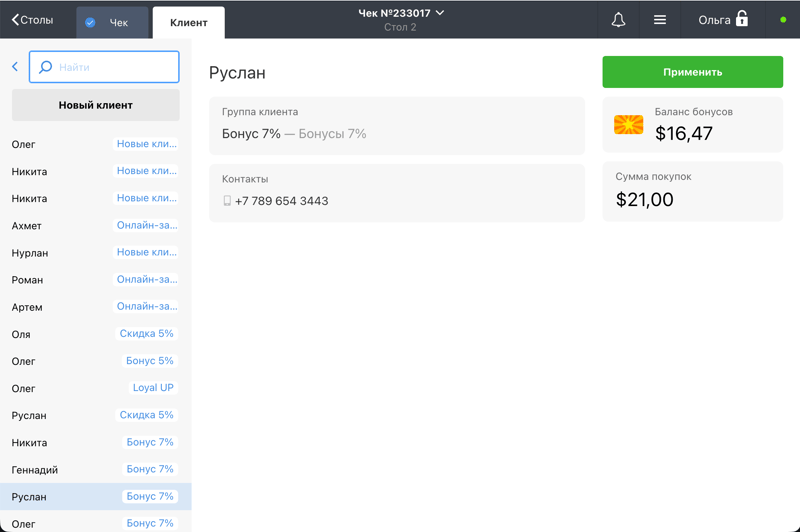Click the green status indicator dot
Screen dimensions: 800x532
[x=783, y=20]
